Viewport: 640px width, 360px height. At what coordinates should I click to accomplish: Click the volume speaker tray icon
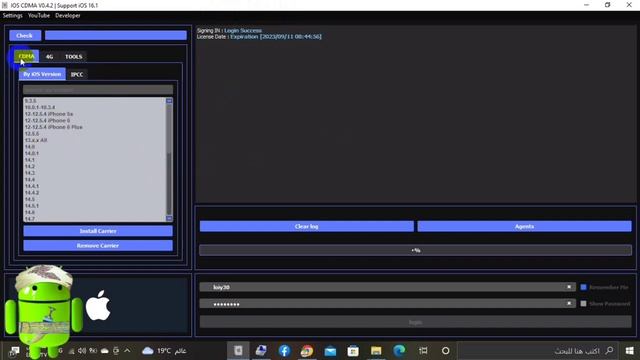point(82,351)
